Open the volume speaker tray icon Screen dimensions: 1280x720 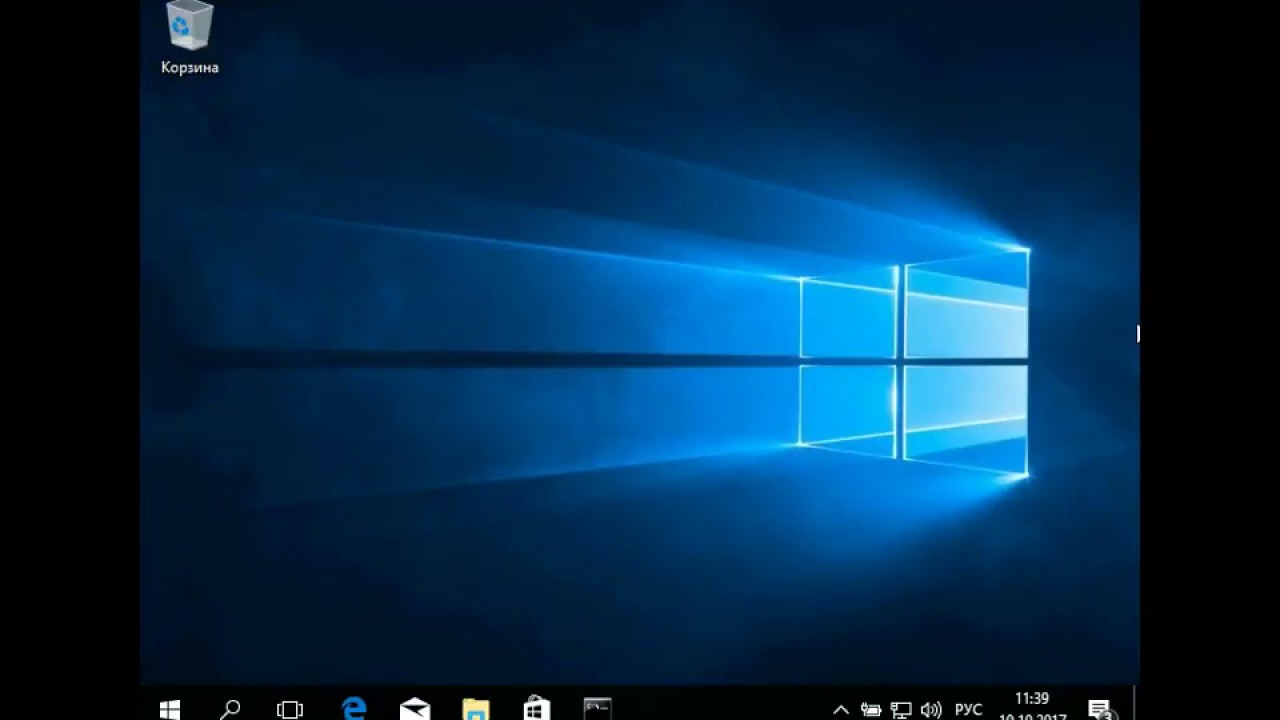click(x=931, y=710)
